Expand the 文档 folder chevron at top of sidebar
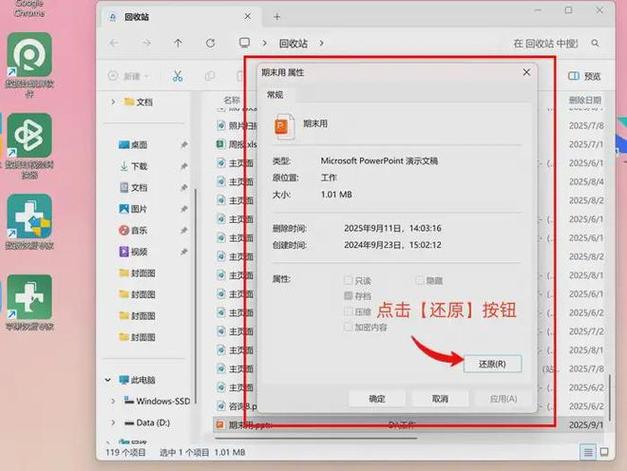The image size is (627, 471). point(113,102)
